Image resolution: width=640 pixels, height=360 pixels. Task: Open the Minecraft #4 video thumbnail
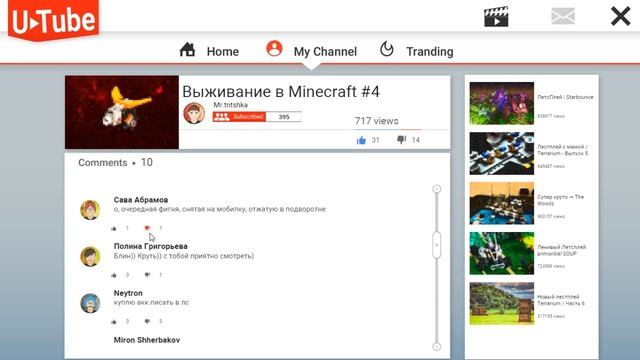click(x=122, y=112)
